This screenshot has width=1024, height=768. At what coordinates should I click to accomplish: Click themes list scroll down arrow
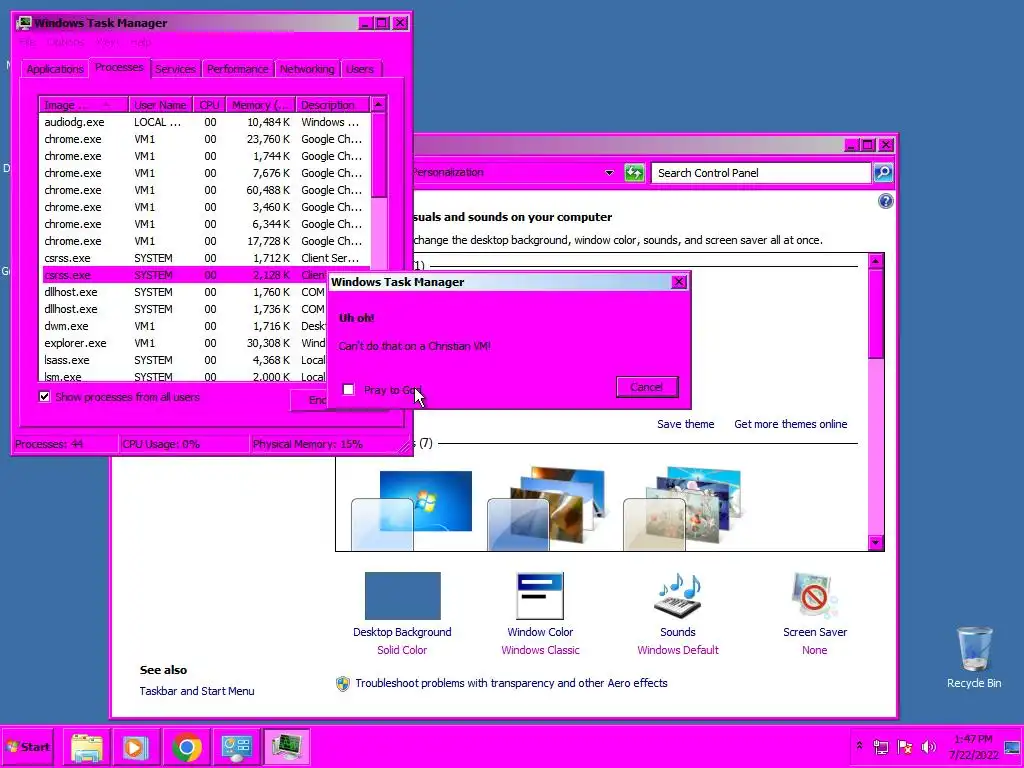point(876,543)
